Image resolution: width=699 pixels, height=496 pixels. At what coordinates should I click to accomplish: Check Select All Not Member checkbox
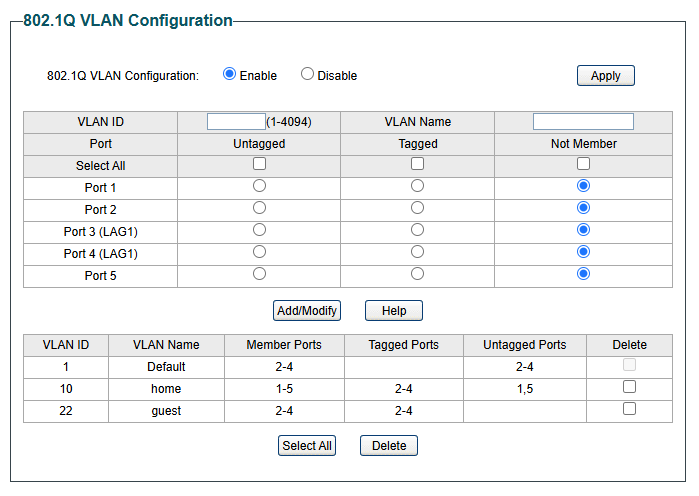(x=583, y=164)
